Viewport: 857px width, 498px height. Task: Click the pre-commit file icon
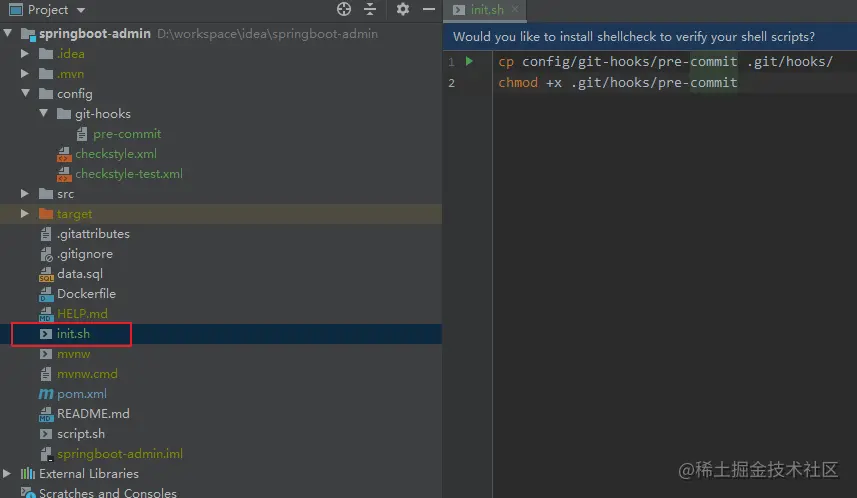(82, 134)
